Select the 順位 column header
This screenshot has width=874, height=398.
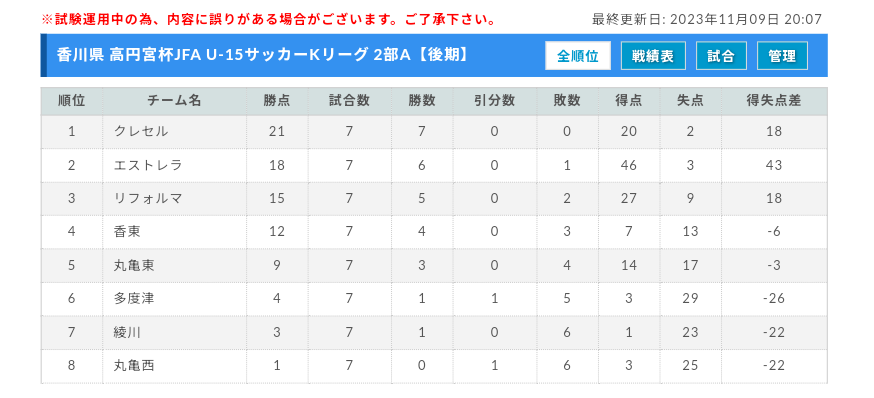[72, 101]
